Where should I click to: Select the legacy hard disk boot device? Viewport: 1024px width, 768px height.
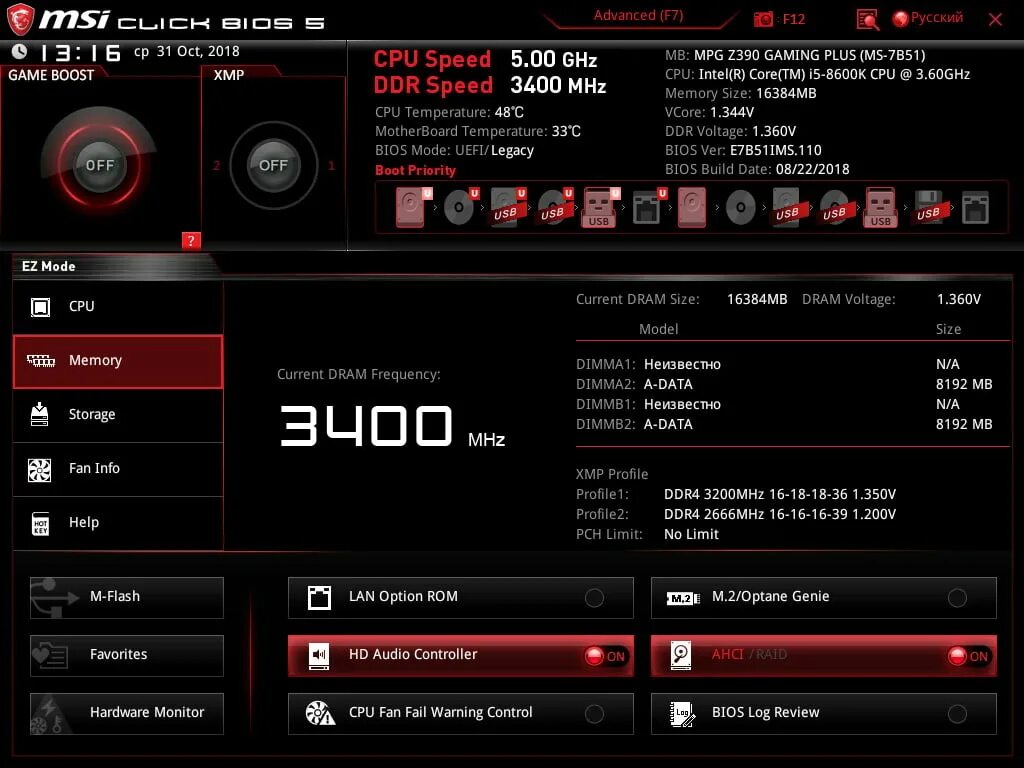pos(692,208)
